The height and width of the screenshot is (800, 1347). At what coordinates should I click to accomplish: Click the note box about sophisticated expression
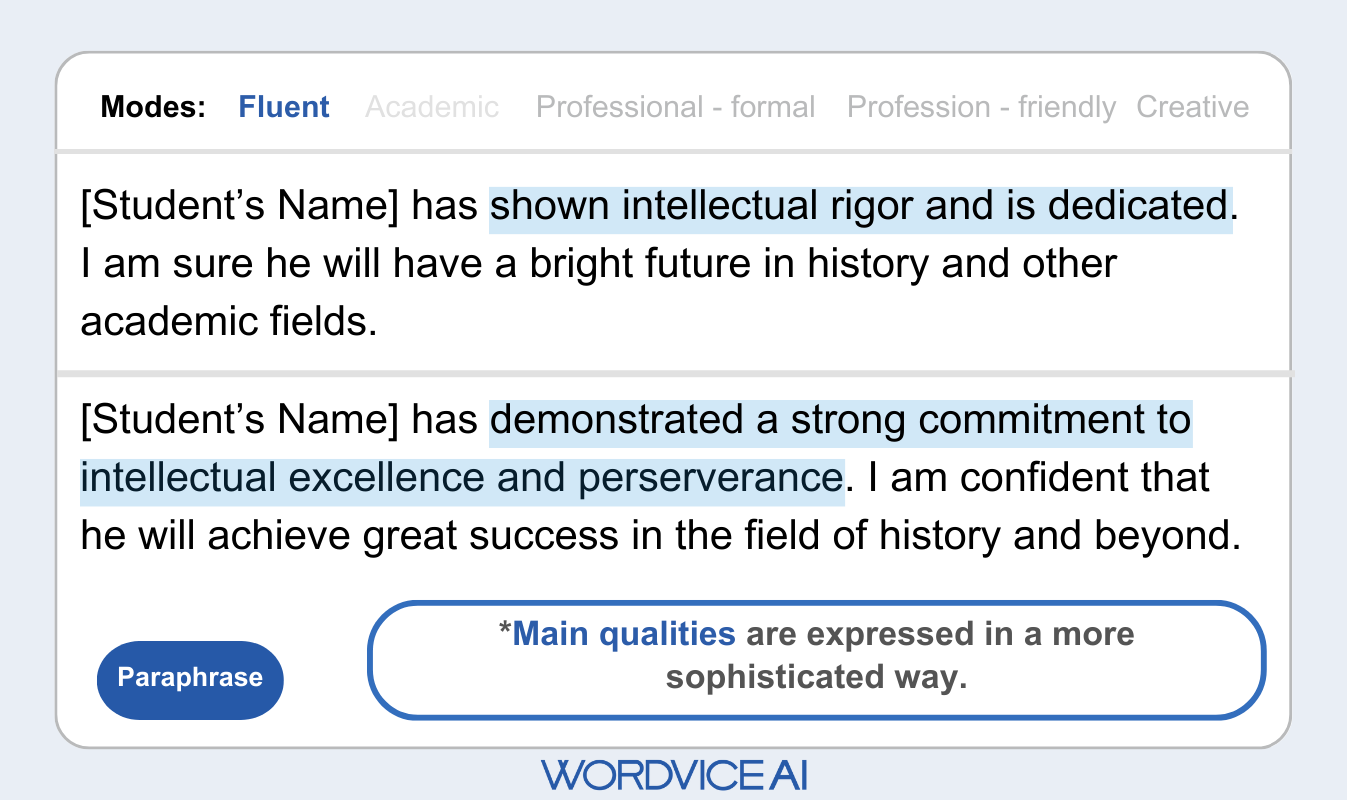(817, 660)
